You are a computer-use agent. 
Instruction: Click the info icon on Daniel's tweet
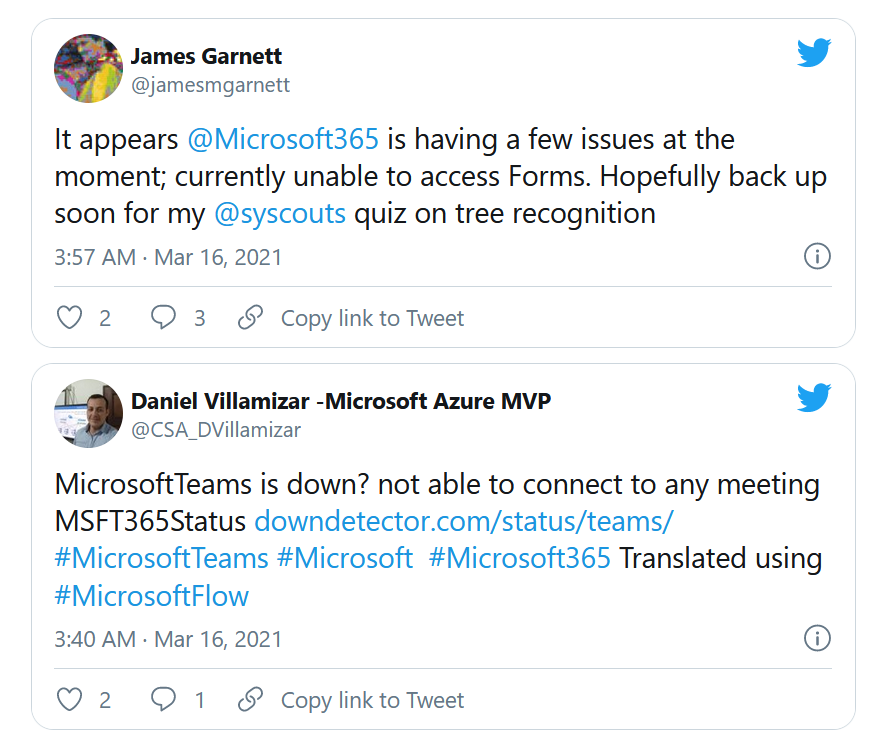click(x=817, y=639)
